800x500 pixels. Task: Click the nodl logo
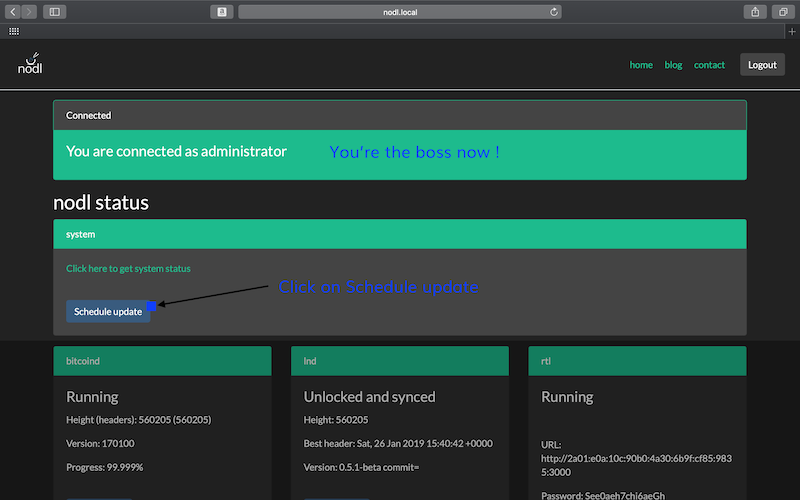point(31,63)
